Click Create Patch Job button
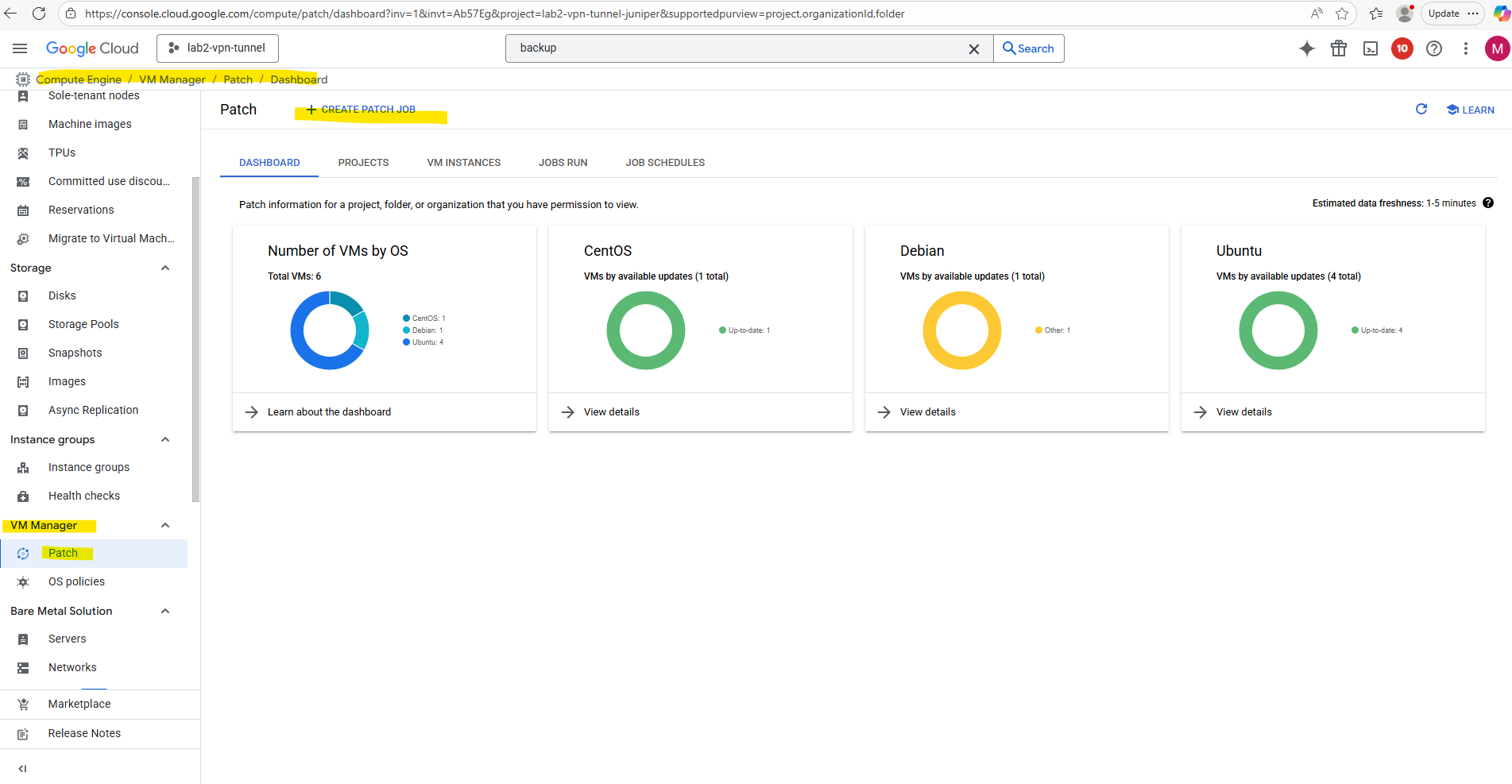 [362, 110]
